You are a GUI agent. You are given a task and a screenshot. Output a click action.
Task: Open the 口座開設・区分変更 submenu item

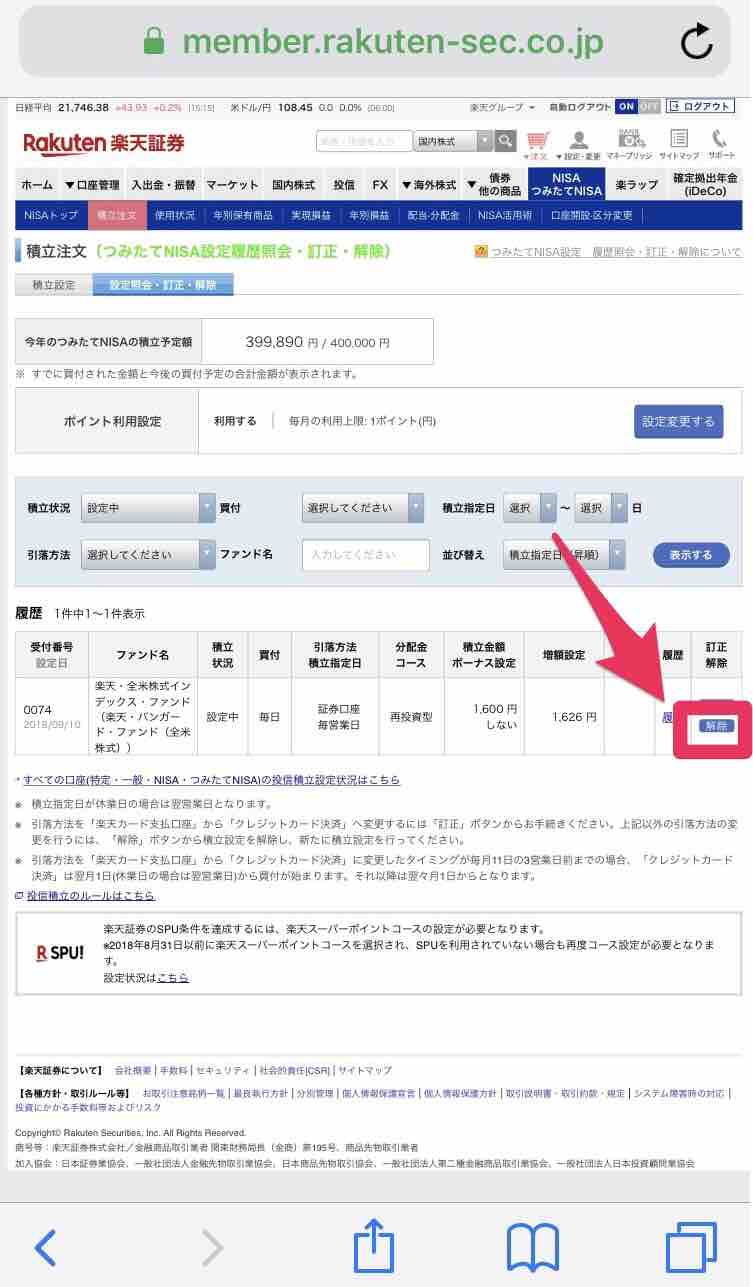coord(592,215)
